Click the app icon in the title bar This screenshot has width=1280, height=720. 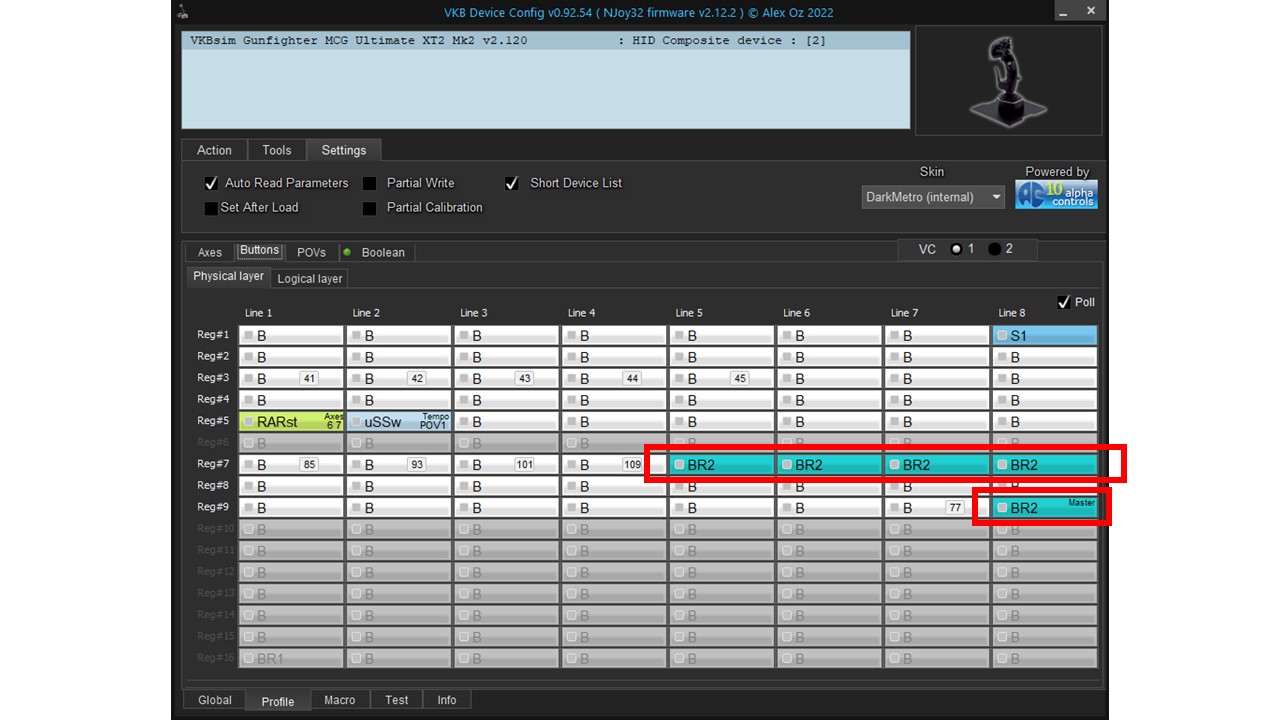pos(183,12)
